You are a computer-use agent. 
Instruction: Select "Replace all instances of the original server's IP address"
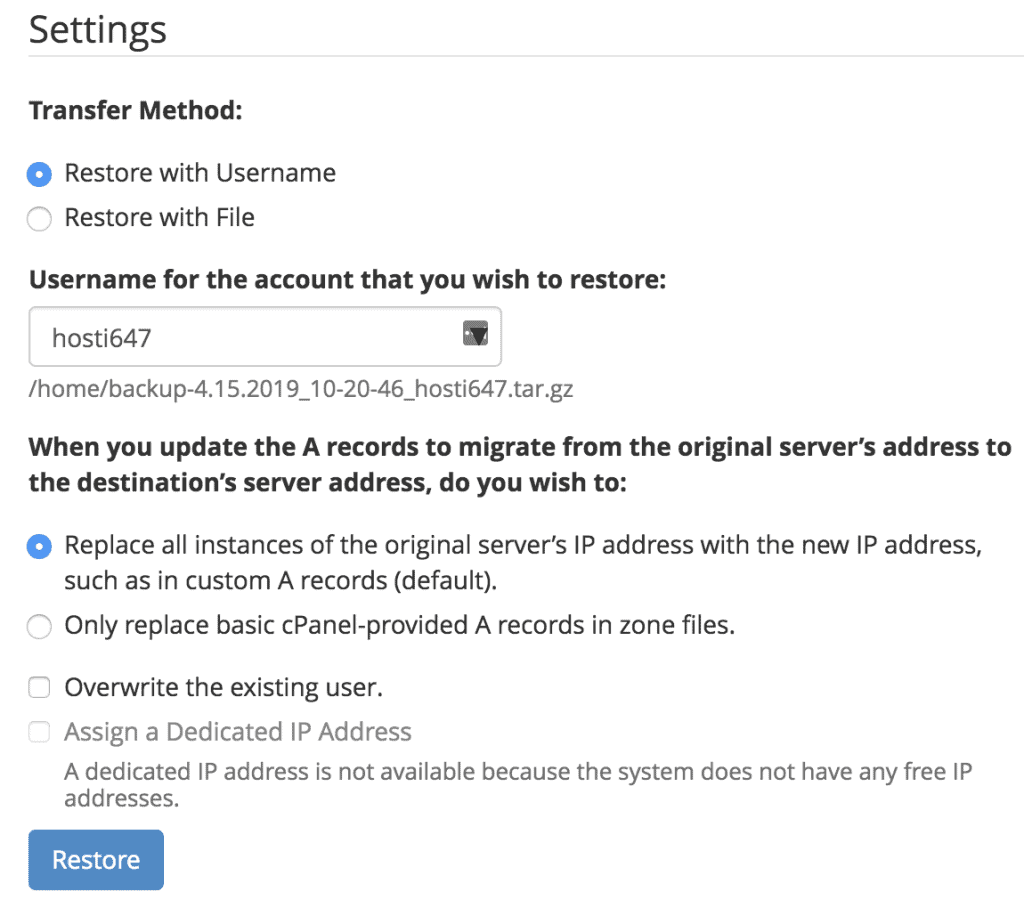coord(38,546)
